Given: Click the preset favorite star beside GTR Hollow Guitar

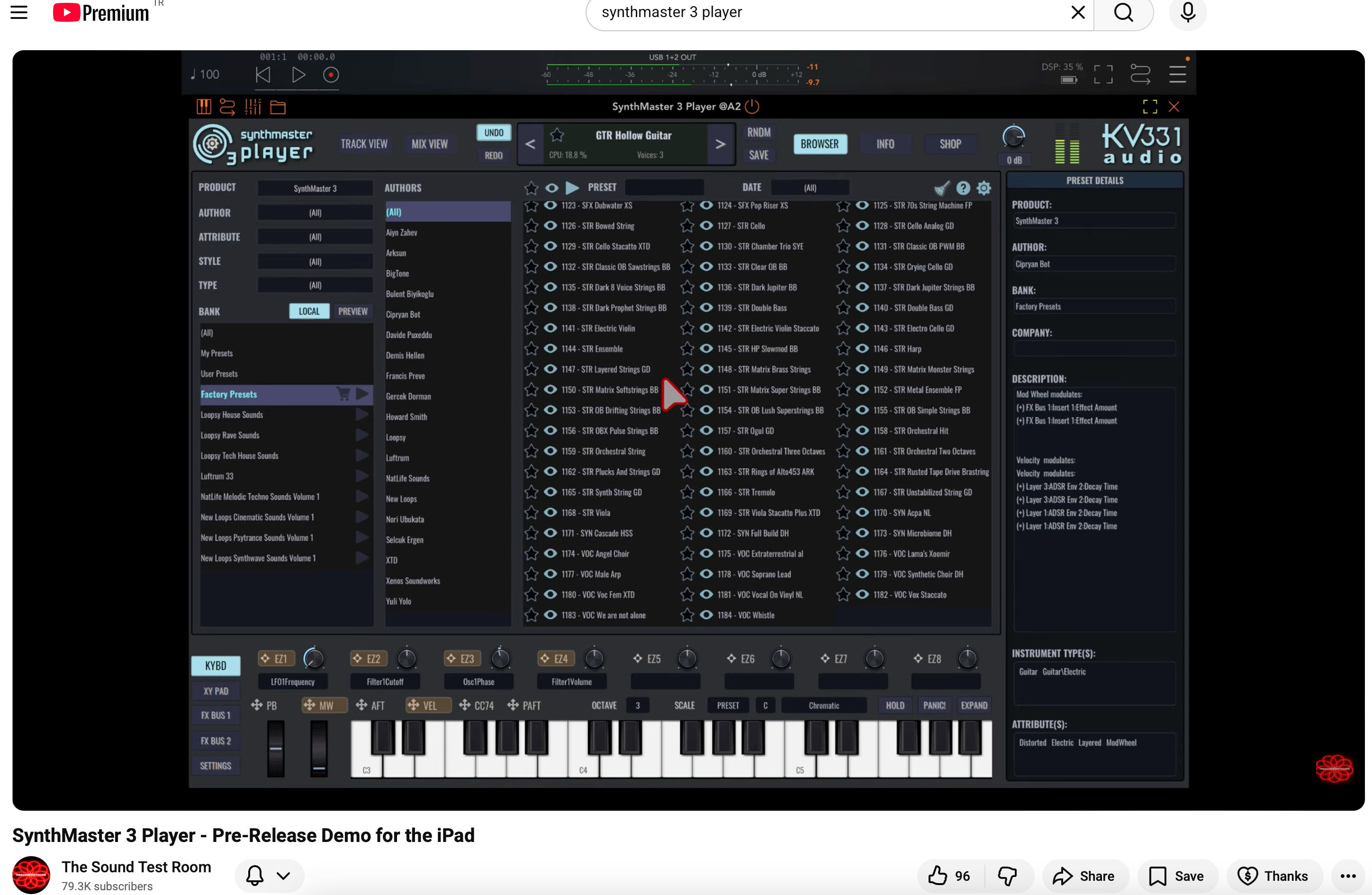Looking at the screenshot, I should click(556, 135).
